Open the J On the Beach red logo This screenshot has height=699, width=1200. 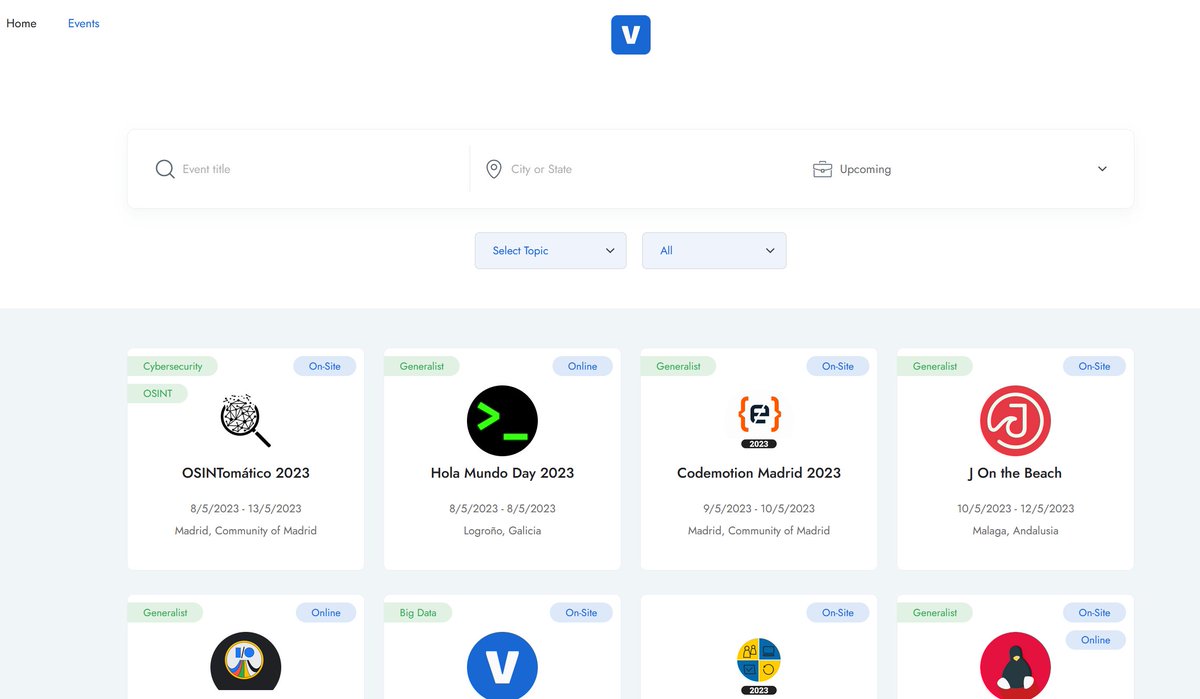(1015, 421)
